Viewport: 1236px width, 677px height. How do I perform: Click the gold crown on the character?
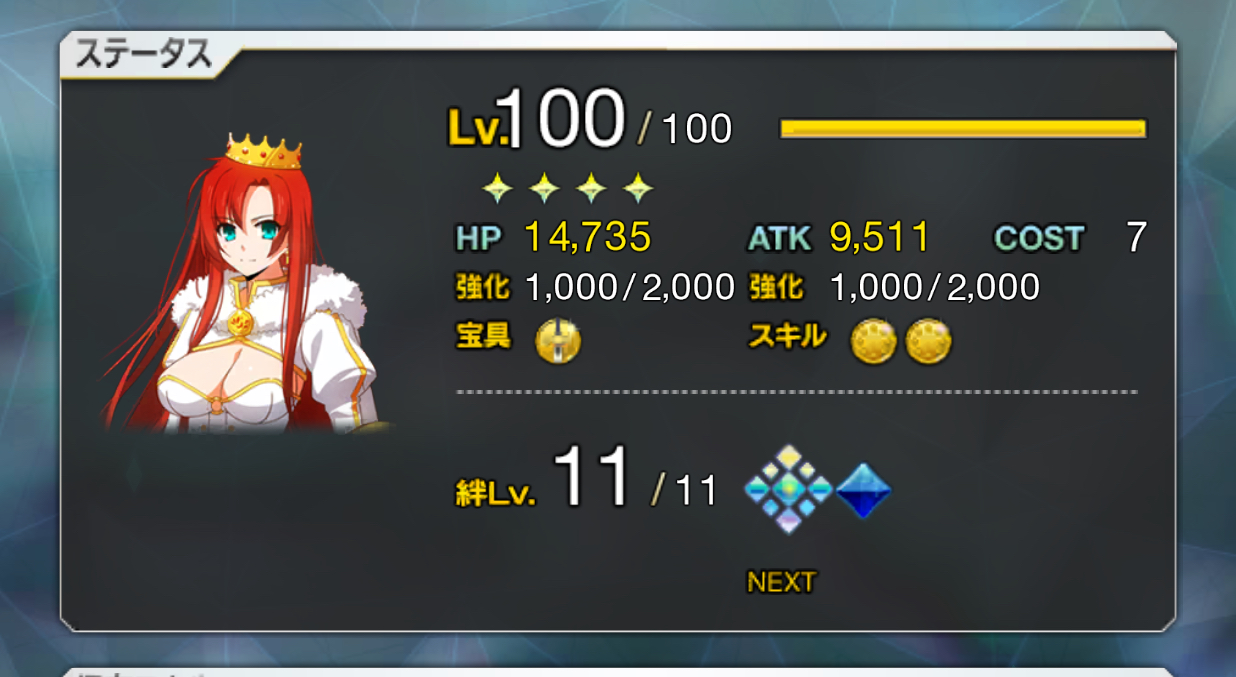pos(264,150)
